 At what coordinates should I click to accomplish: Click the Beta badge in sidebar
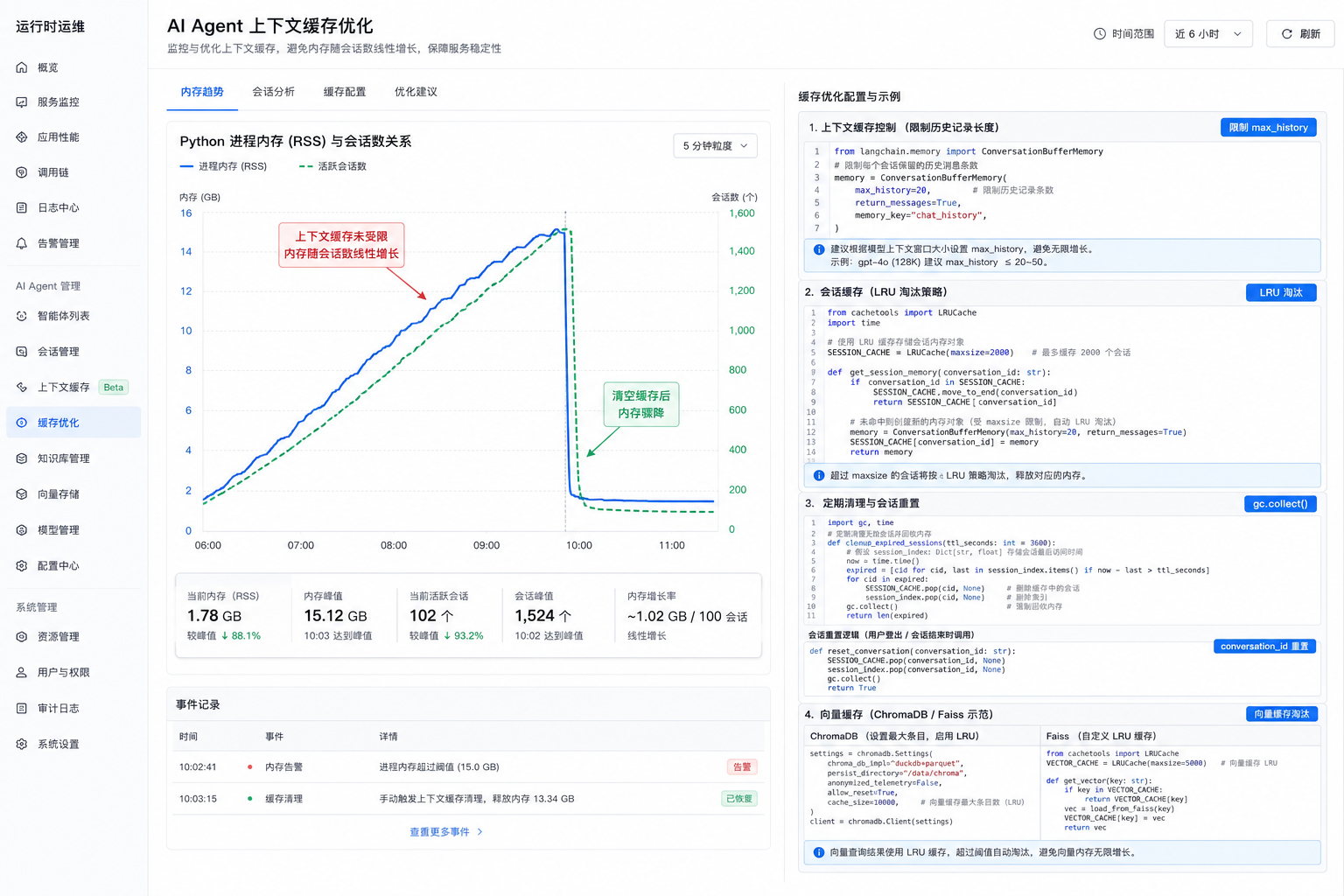(x=114, y=387)
